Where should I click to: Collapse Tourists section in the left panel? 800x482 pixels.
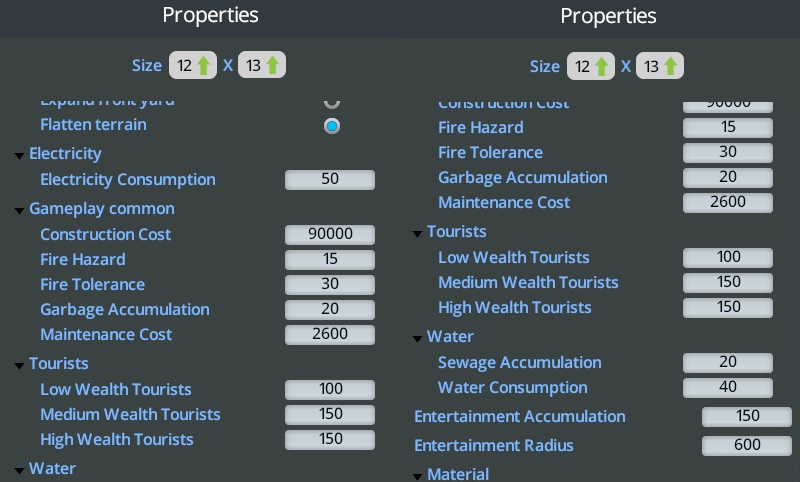click(20, 365)
